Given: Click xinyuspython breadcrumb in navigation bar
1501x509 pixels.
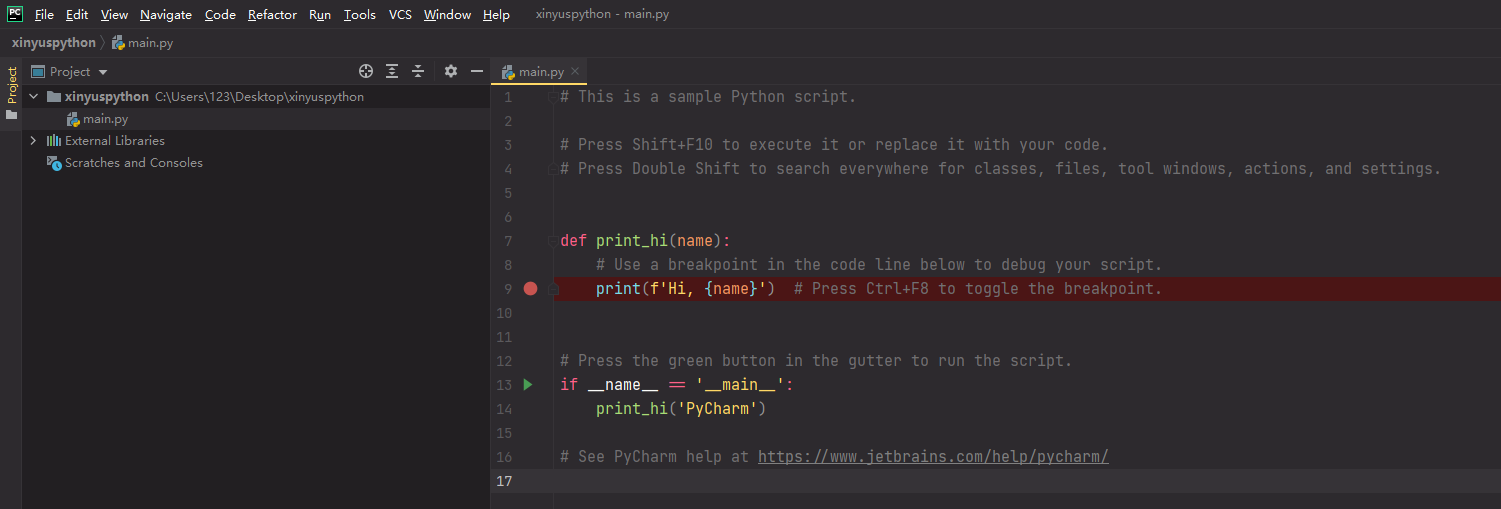Looking at the screenshot, I should click(53, 43).
